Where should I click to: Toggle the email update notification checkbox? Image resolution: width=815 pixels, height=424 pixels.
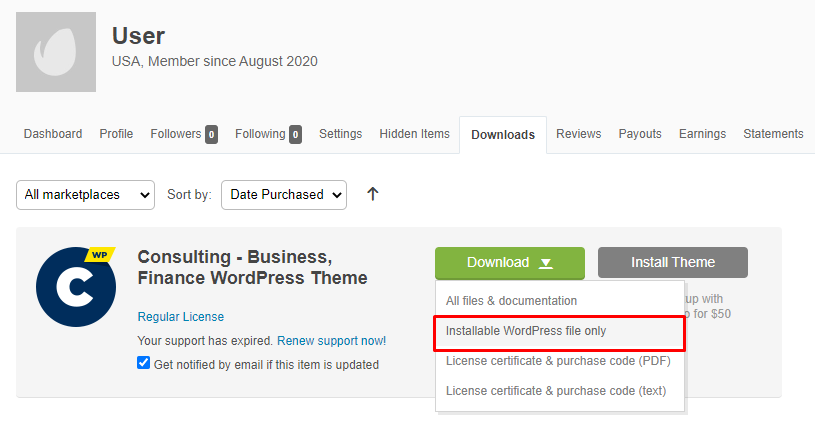pyautogui.click(x=143, y=364)
